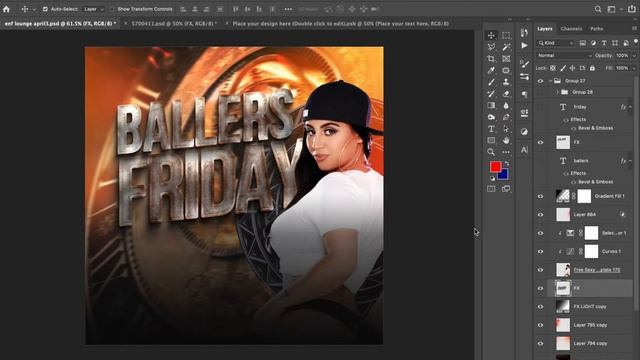Go to Photoshop Home screen

[x=6, y=9]
